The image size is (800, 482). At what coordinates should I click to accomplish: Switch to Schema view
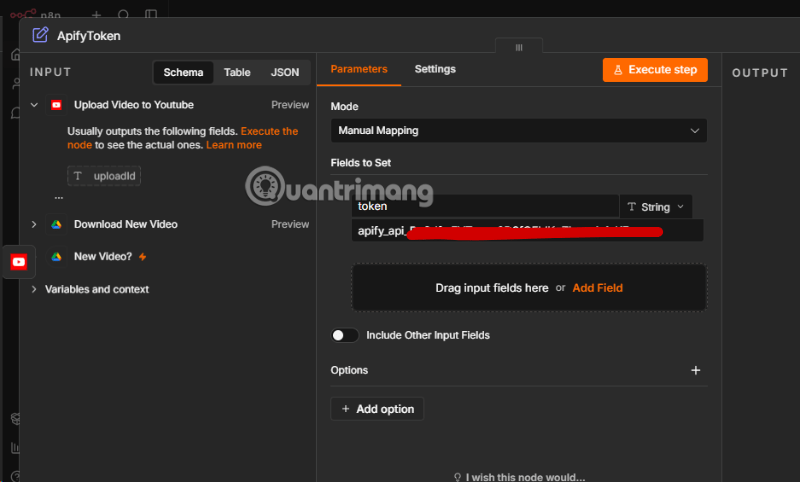pyautogui.click(x=183, y=72)
